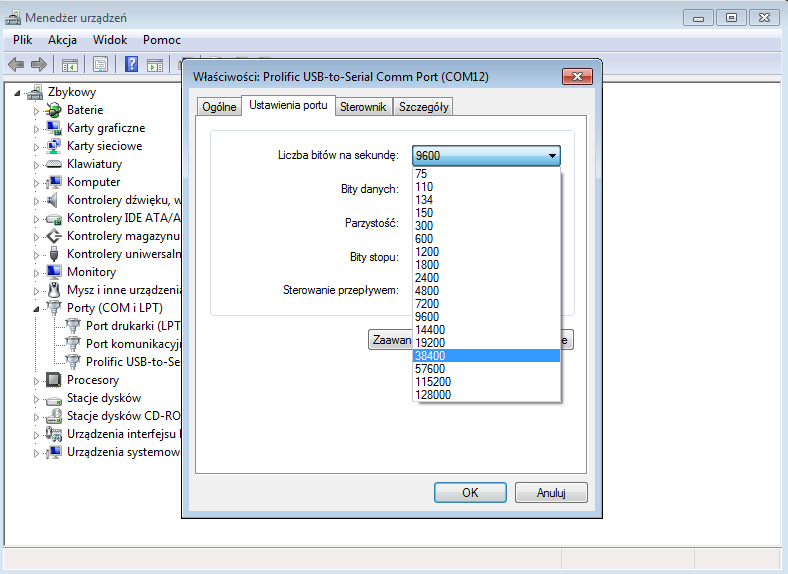Open the Akcja menu
Image resolution: width=788 pixels, height=574 pixels.
(62, 40)
